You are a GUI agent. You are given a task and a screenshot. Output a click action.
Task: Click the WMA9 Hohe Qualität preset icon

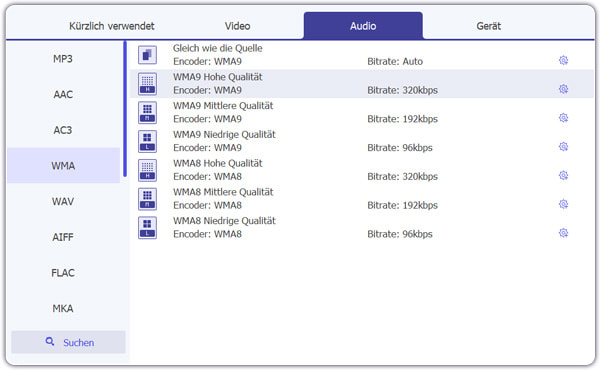pyautogui.click(x=147, y=84)
